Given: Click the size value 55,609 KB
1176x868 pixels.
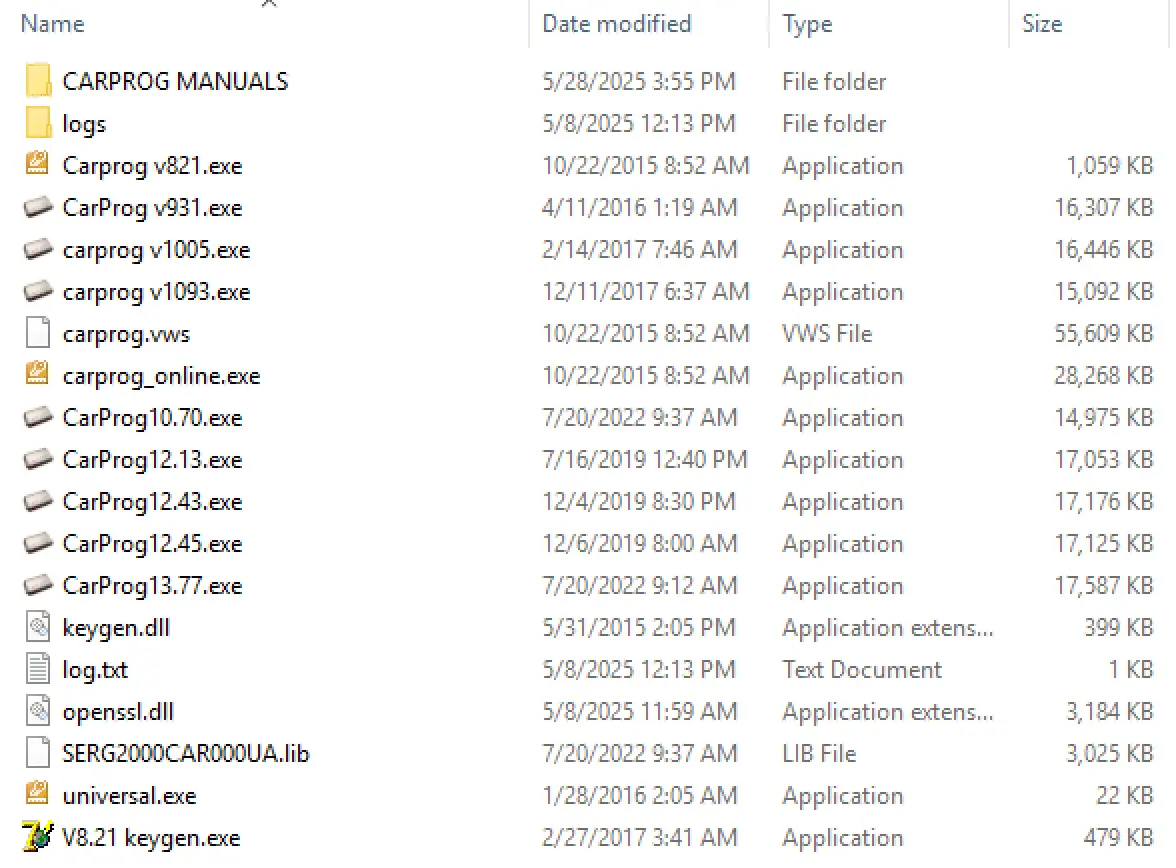Looking at the screenshot, I should point(1103,333).
